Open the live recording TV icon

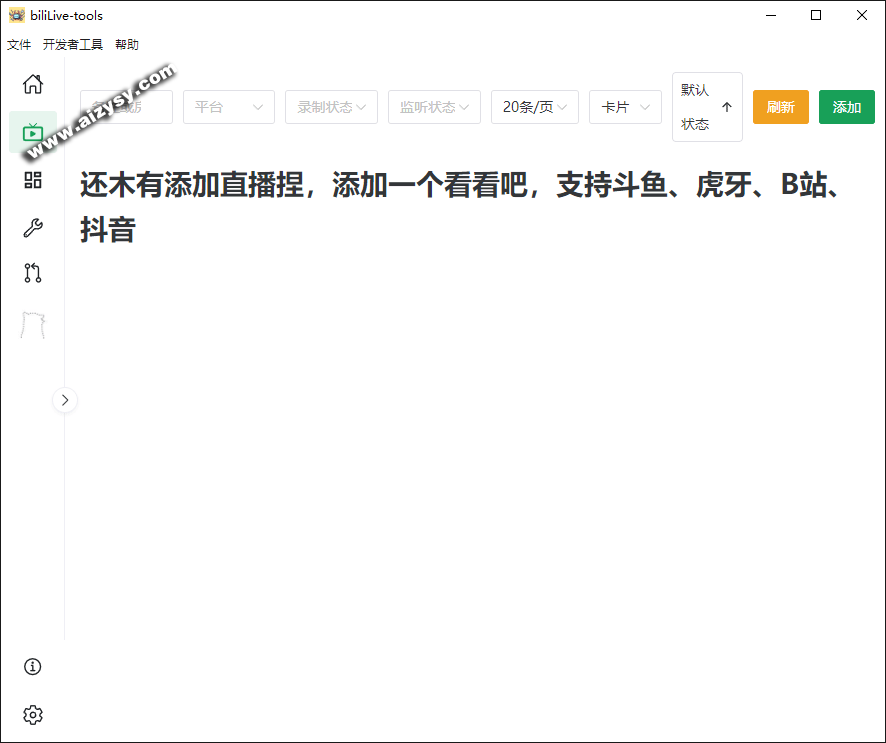click(x=33, y=132)
